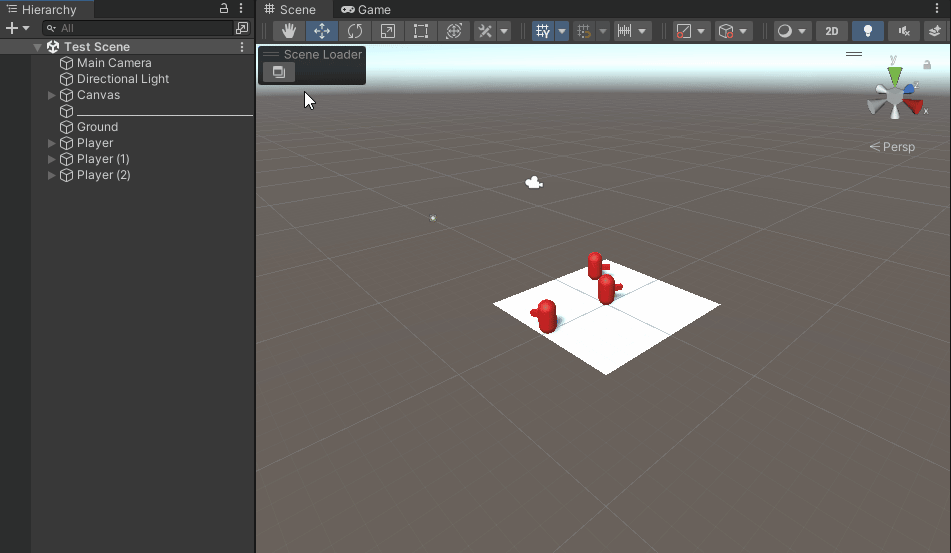Viewport: 951px width, 553px height.
Task: Toggle grid snapping button
Action: 583,31
